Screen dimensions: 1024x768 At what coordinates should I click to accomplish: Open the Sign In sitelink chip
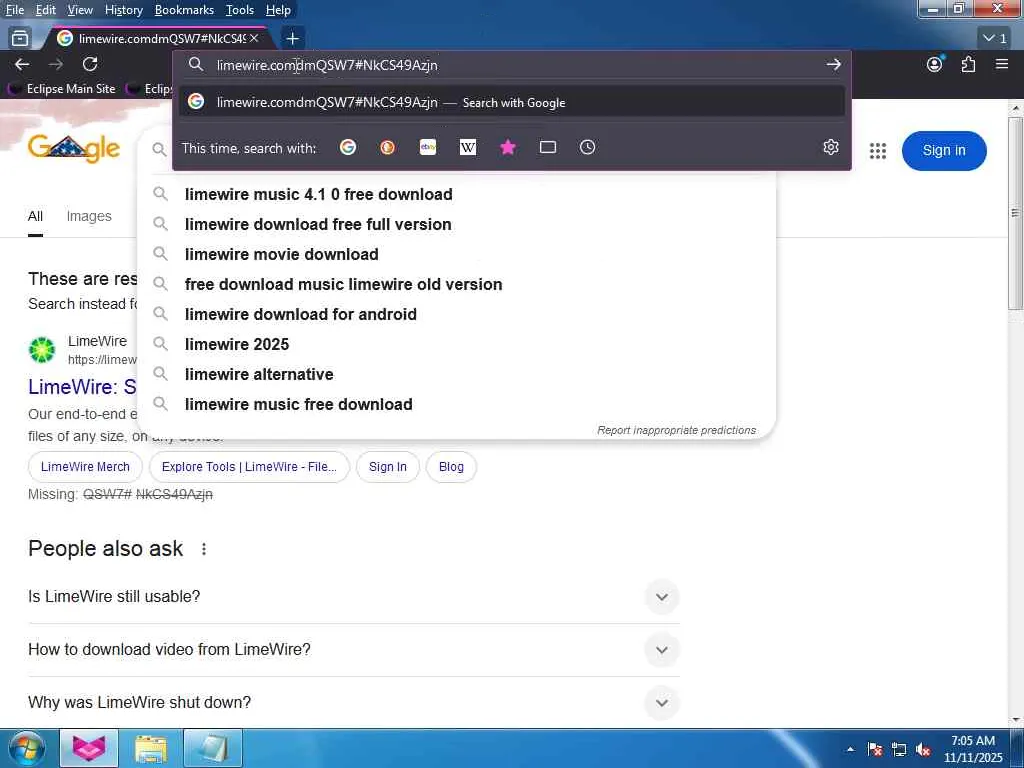pos(387,467)
